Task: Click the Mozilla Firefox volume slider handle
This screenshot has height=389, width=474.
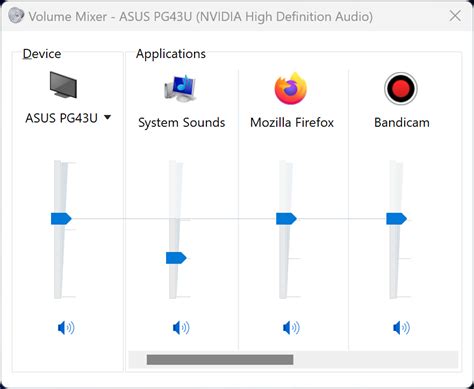Action: click(286, 219)
